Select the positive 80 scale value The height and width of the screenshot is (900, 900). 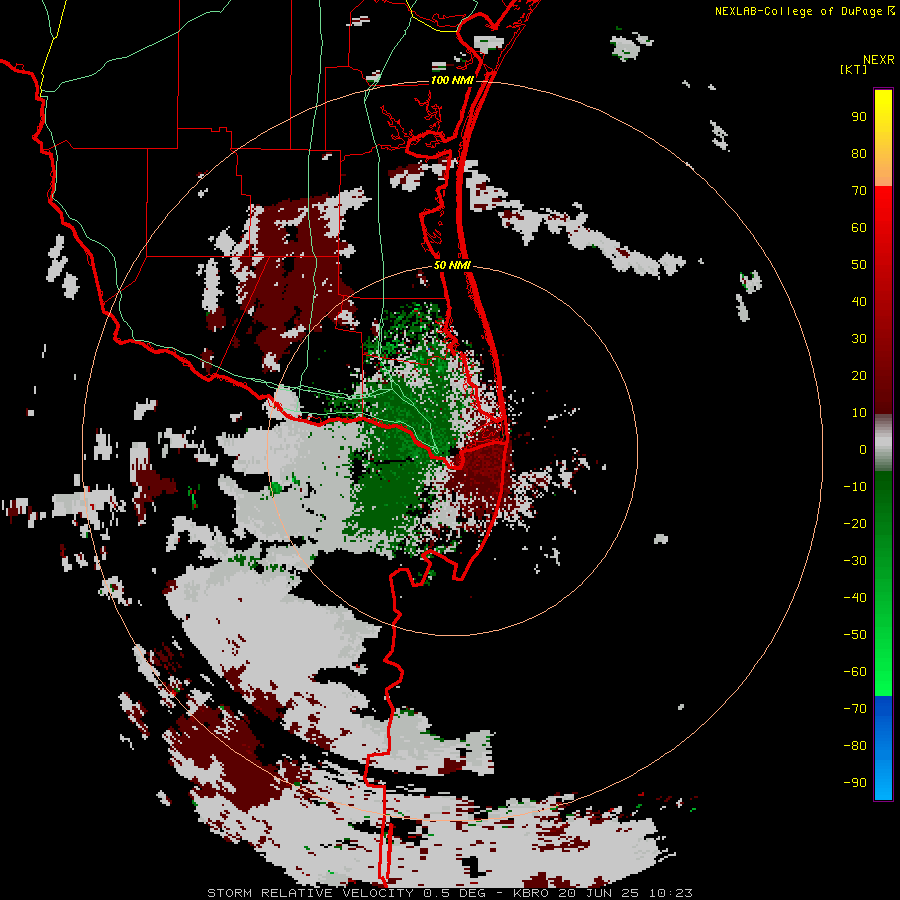pos(859,154)
